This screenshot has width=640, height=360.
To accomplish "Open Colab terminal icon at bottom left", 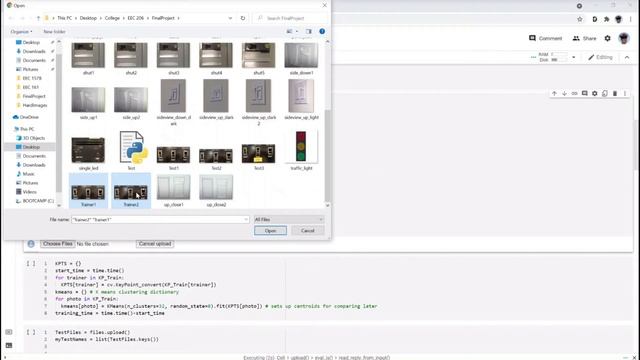I will coord(9,345).
